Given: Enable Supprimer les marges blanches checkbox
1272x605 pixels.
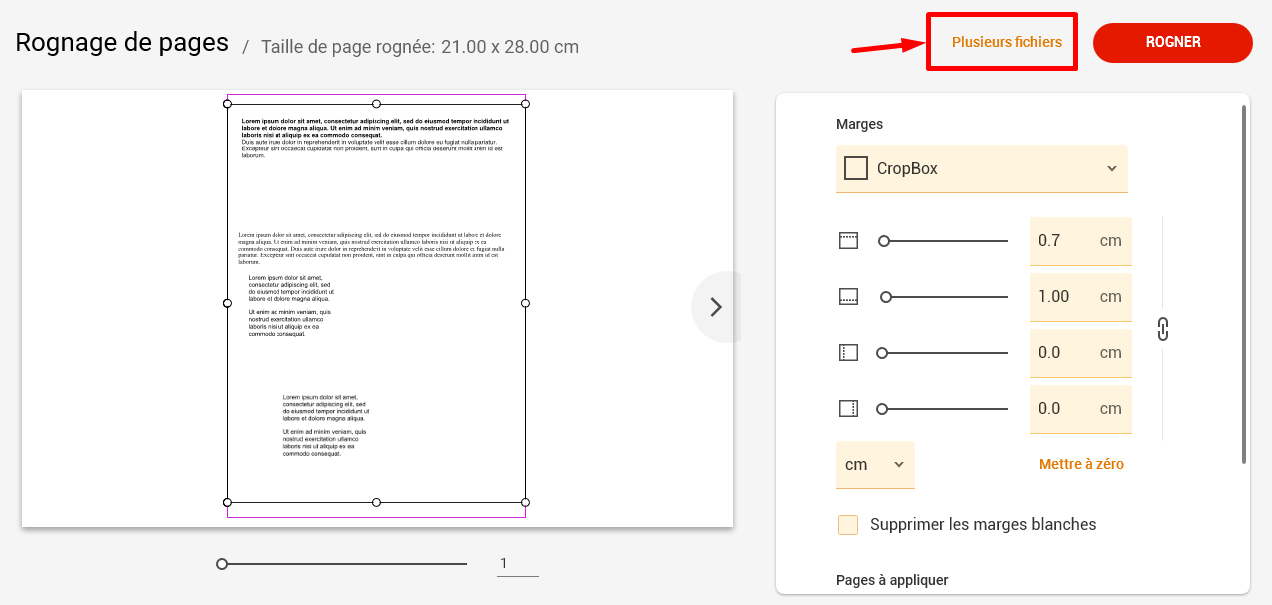Looking at the screenshot, I should pyautogui.click(x=848, y=525).
